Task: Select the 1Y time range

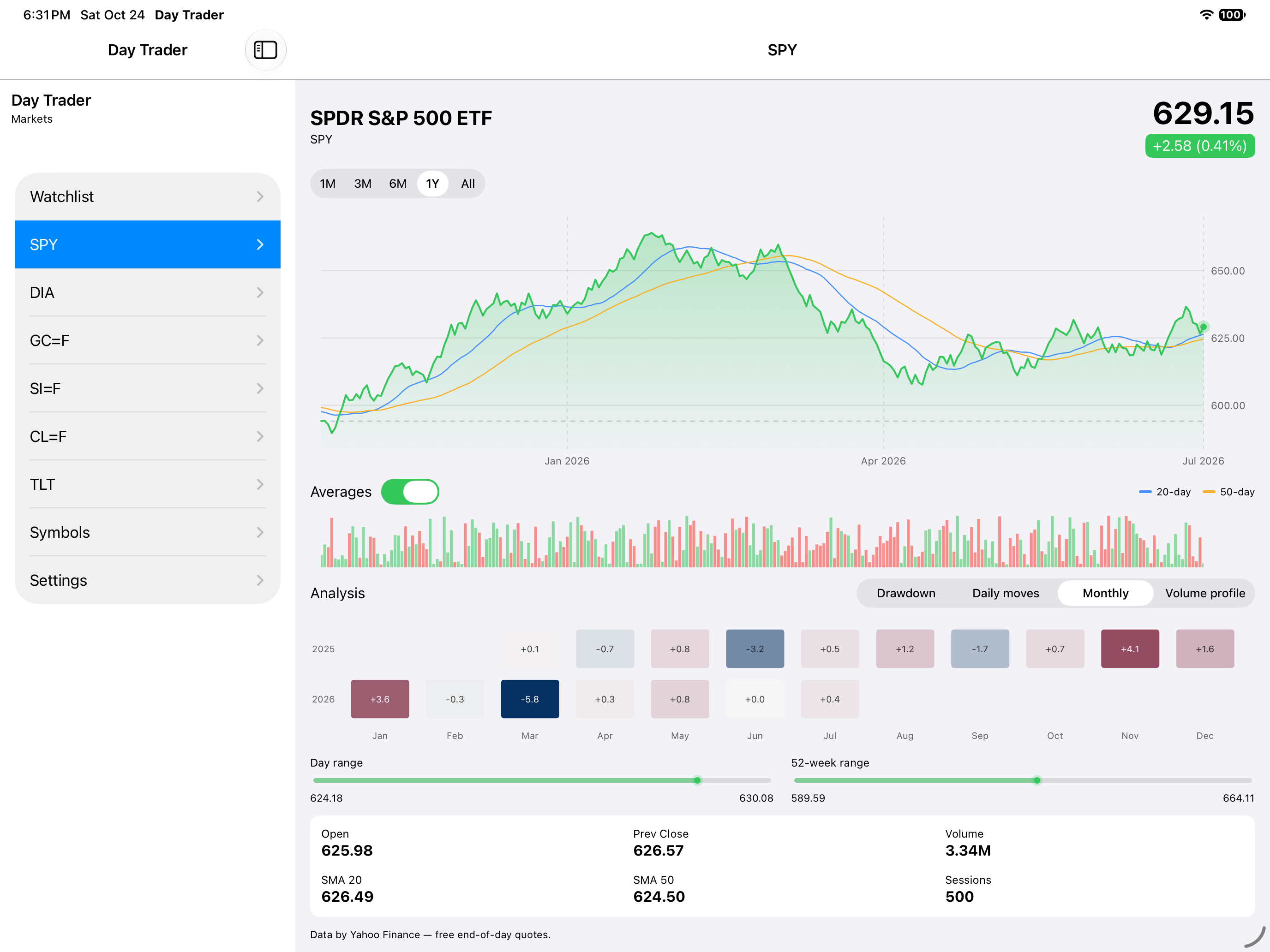Action: pyautogui.click(x=432, y=184)
